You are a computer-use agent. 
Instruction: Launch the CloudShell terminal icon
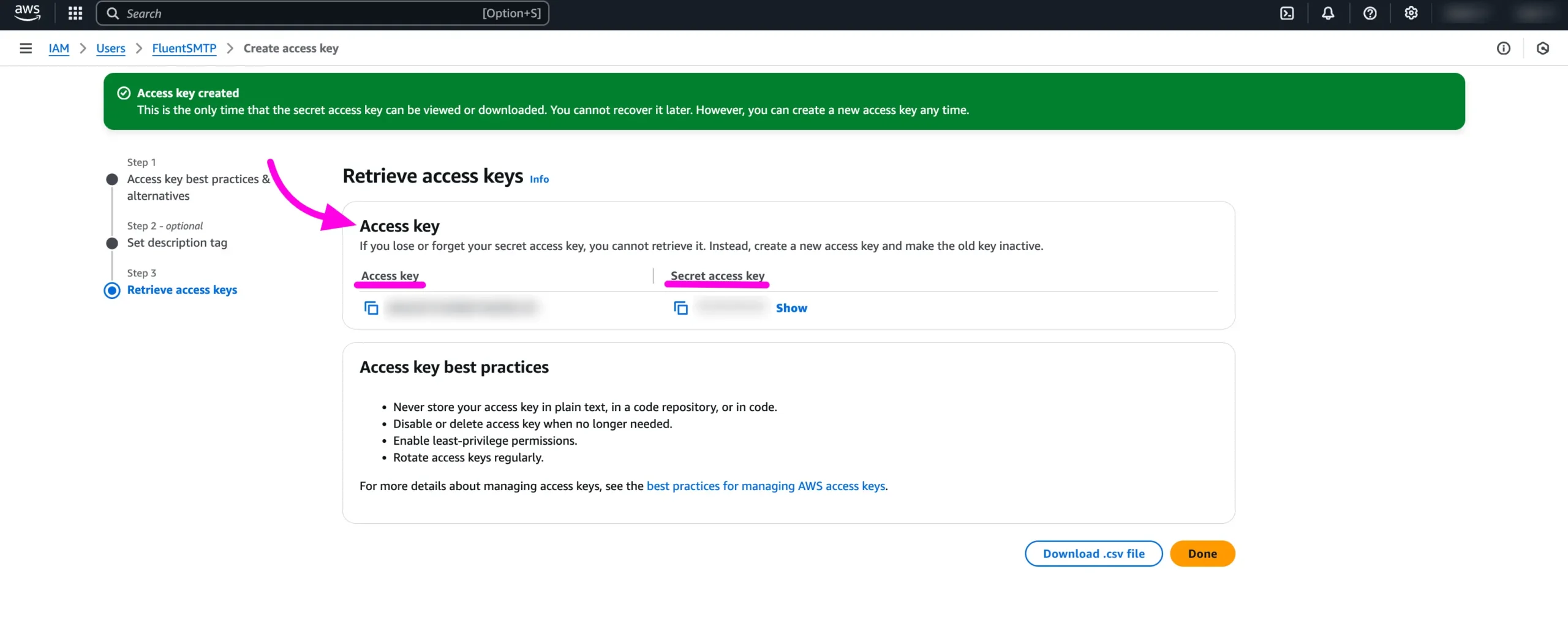point(1287,13)
